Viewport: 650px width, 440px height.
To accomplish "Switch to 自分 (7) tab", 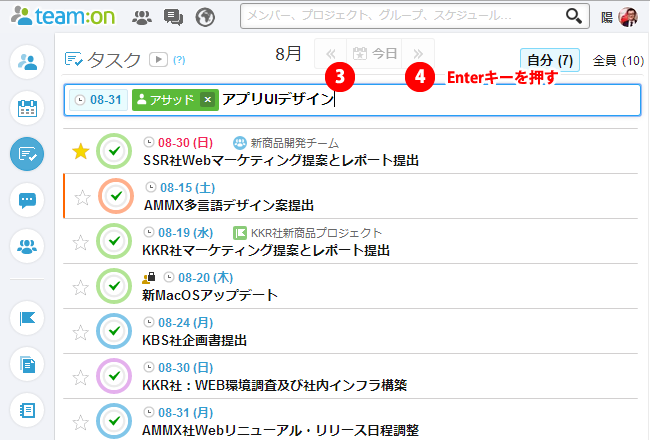I will click(550, 61).
